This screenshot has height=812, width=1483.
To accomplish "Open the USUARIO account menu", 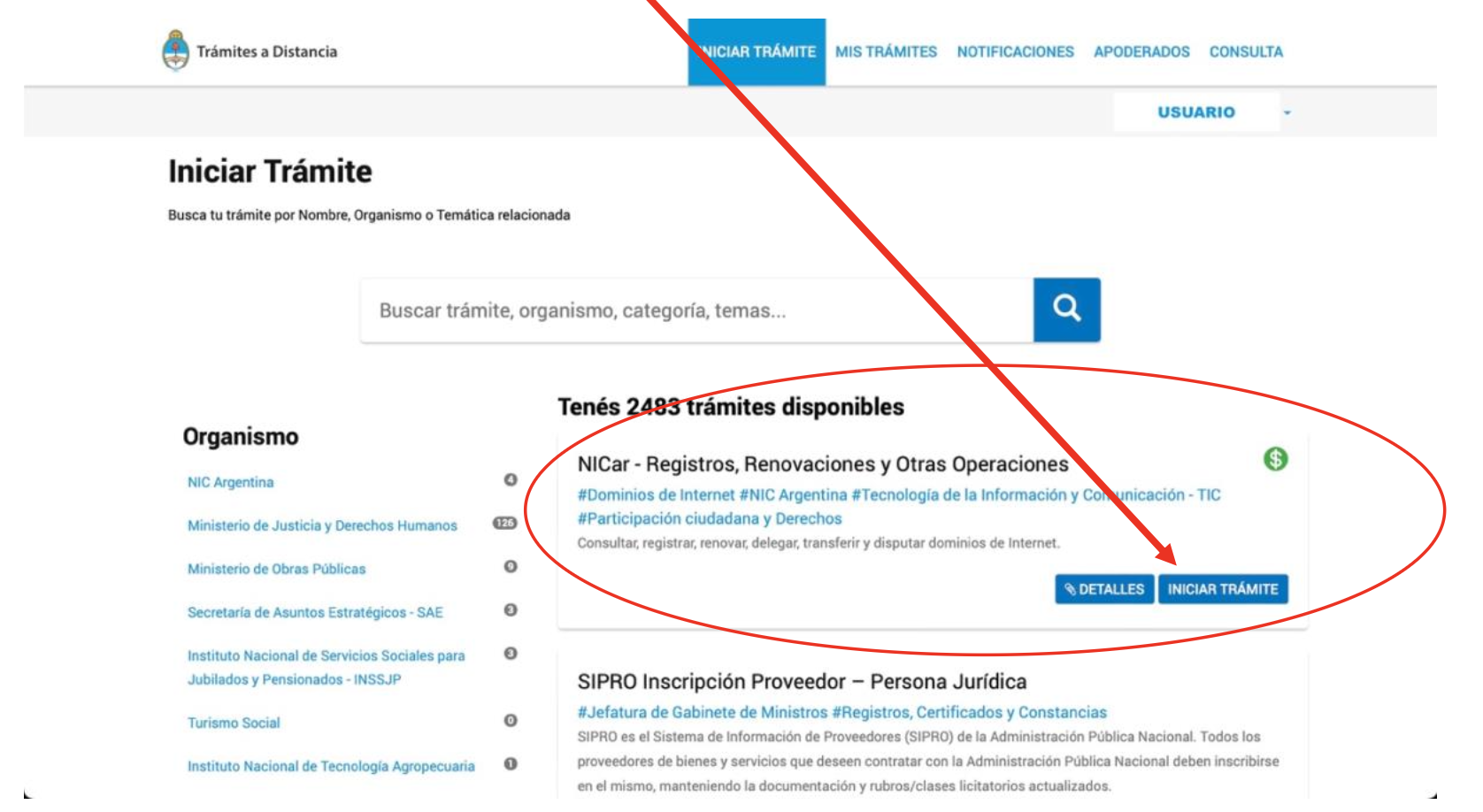I will coord(1195,112).
